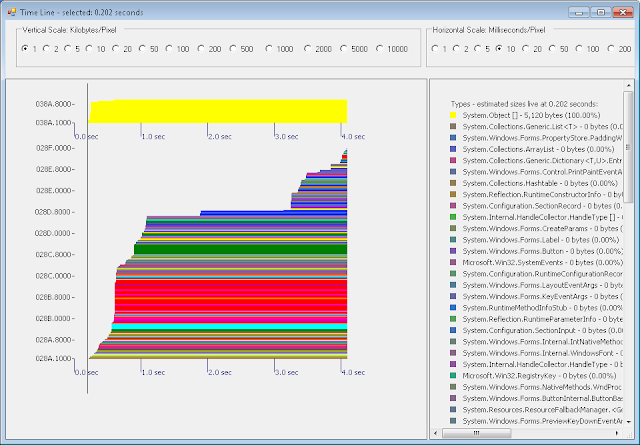Select System.Windows.Forms.LayoutEventArgs legend entry

(542, 285)
